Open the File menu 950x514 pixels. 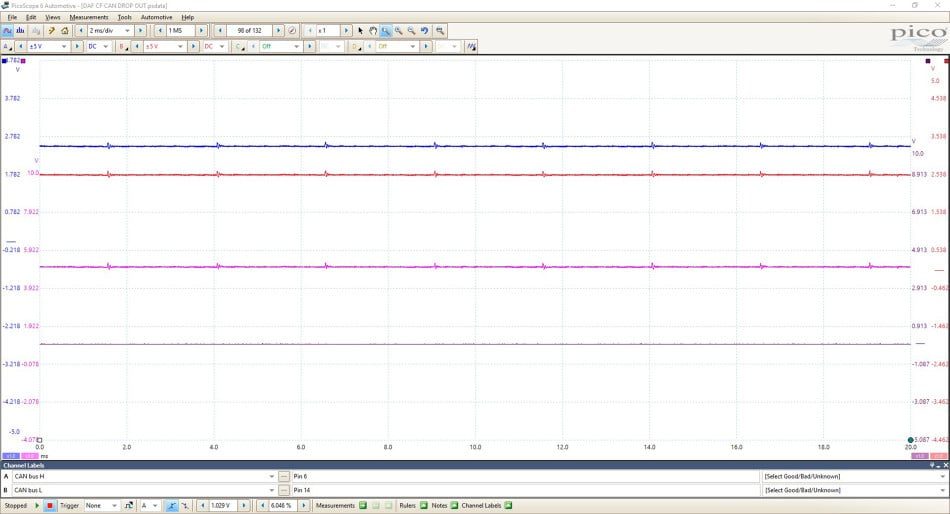(x=12, y=18)
